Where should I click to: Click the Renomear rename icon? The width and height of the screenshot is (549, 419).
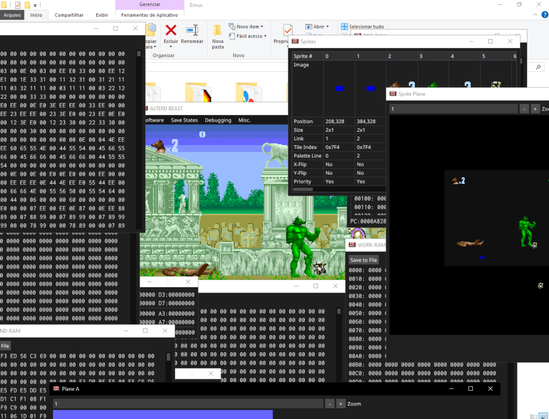point(192,30)
